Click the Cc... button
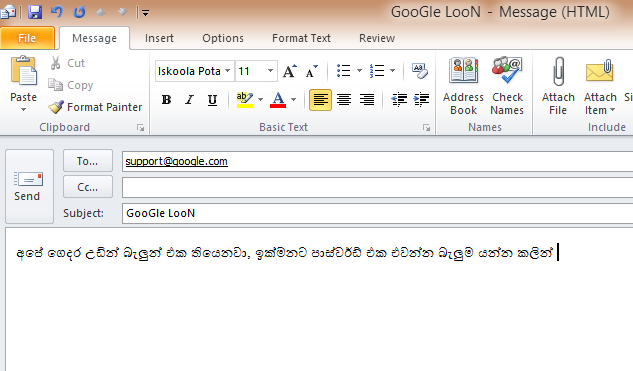Image resolution: width=633 pixels, height=371 pixels. click(88, 187)
